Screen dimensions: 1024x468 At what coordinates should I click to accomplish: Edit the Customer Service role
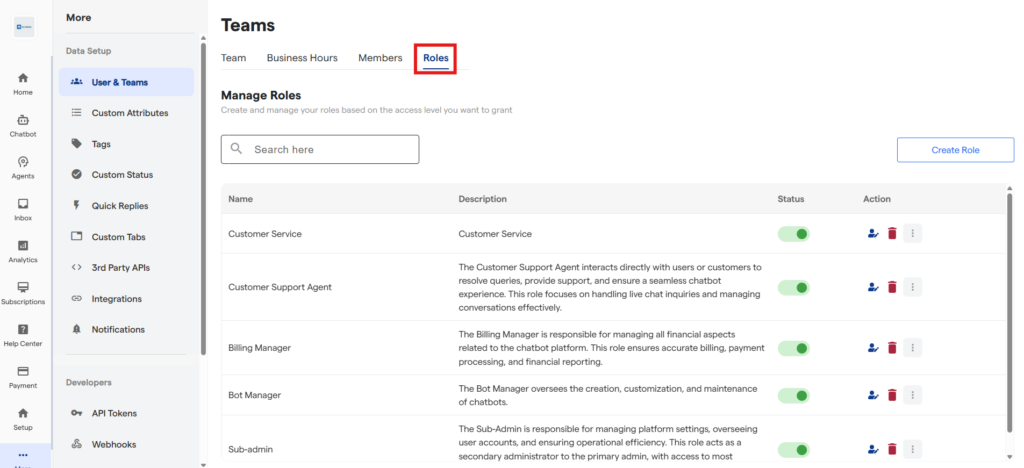(873, 234)
